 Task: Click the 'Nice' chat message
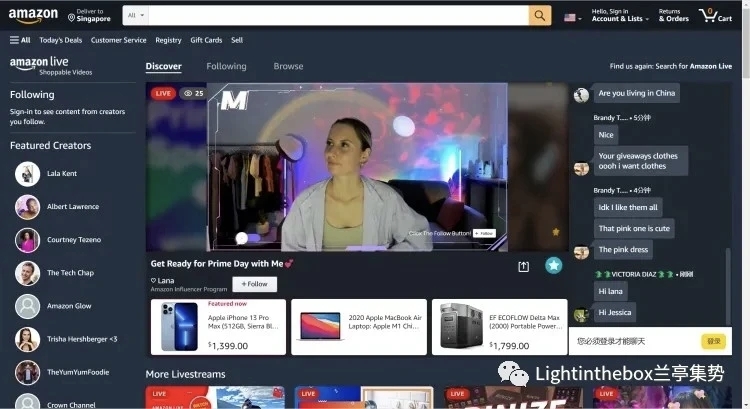pyautogui.click(x=606, y=135)
